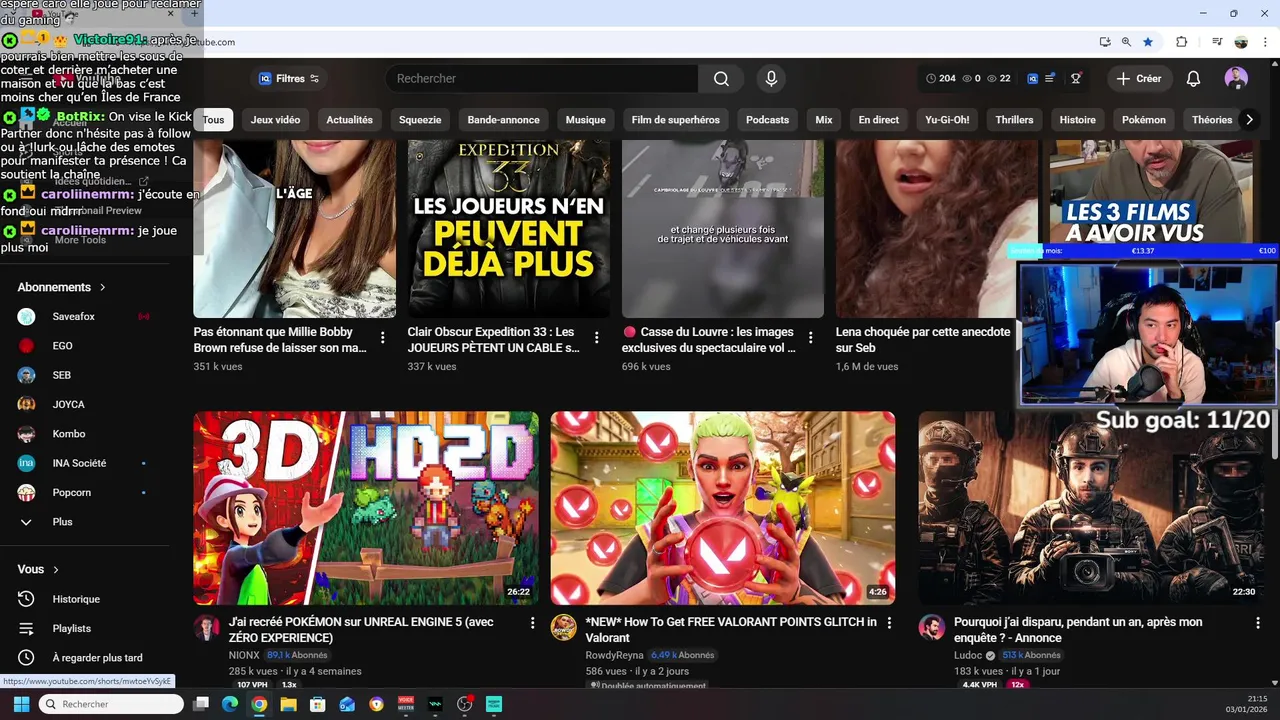Expand the Abonnements section chevron
Screen dimensions: 1280x720
click(102, 288)
